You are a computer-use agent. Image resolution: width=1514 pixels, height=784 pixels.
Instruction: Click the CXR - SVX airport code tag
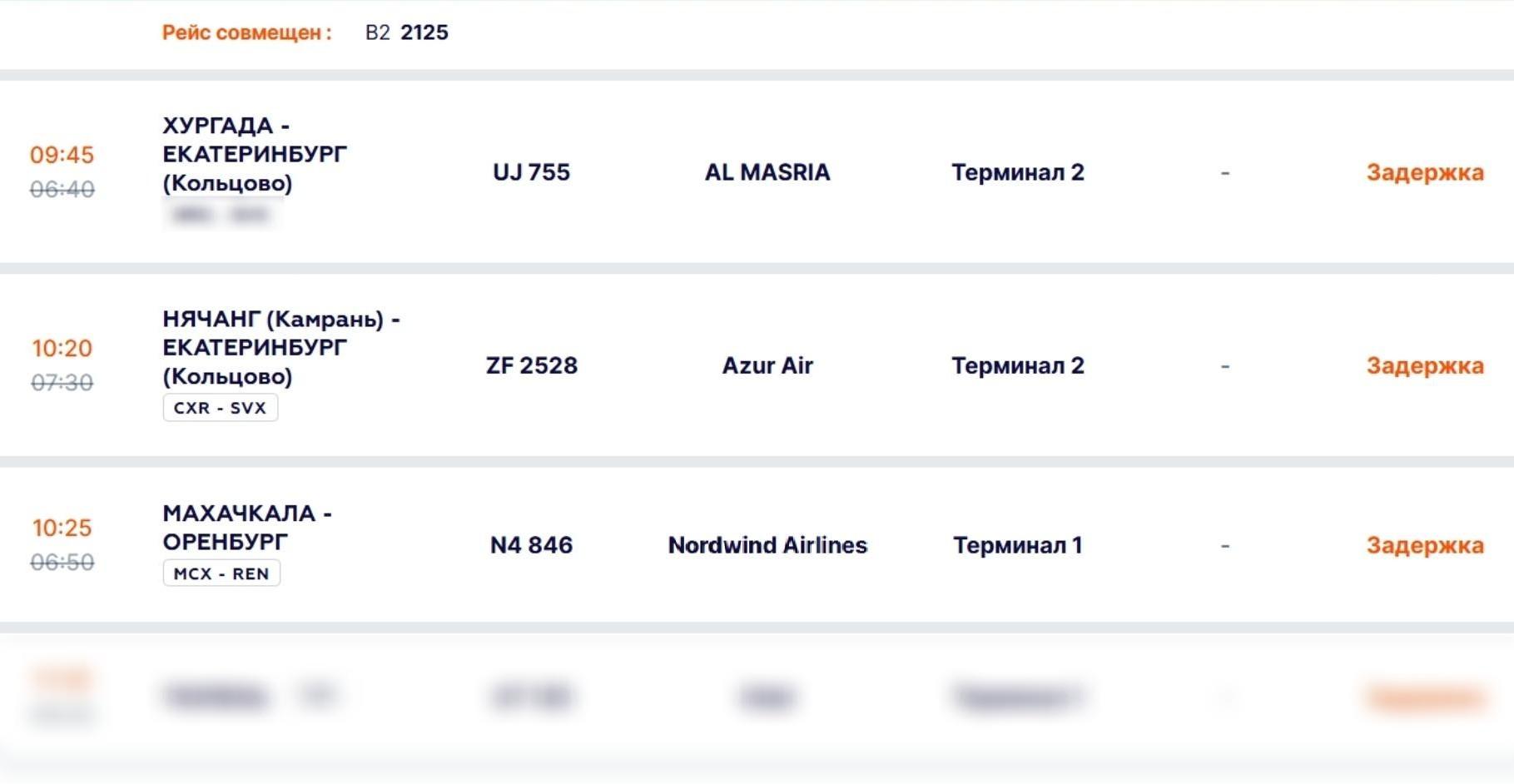[220, 408]
